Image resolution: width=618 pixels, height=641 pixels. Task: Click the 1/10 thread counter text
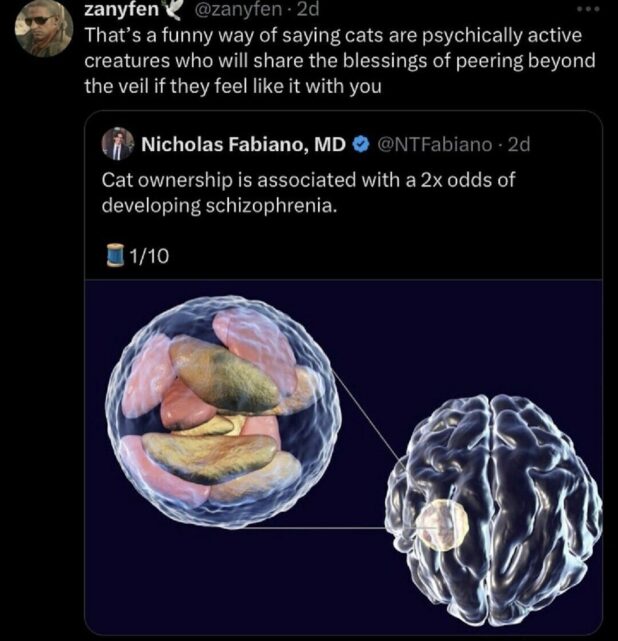click(149, 257)
